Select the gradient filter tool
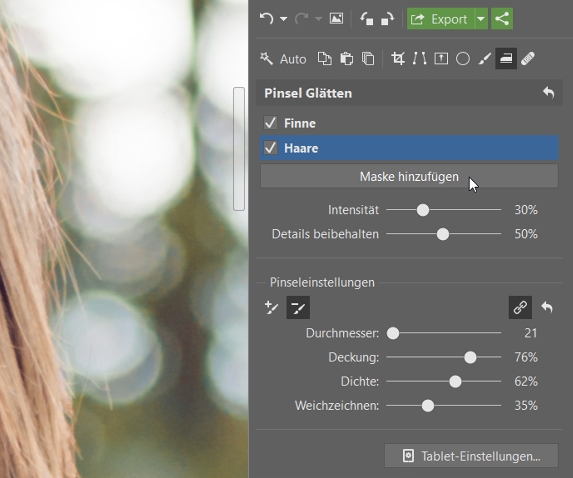 point(441,58)
